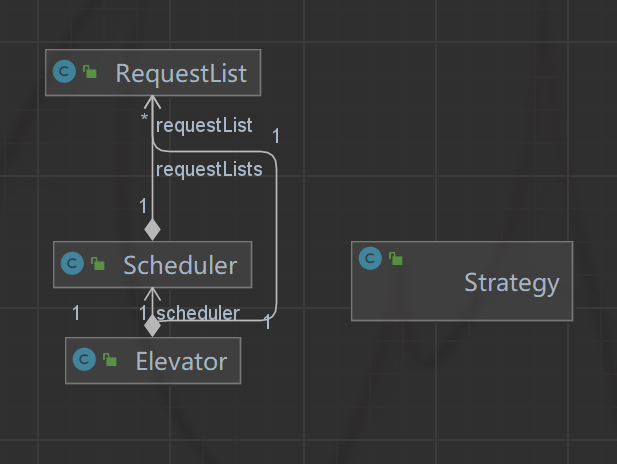The height and width of the screenshot is (464, 617).
Task: Click Scheduler's green public visibility icon
Action: click(98, 265)
